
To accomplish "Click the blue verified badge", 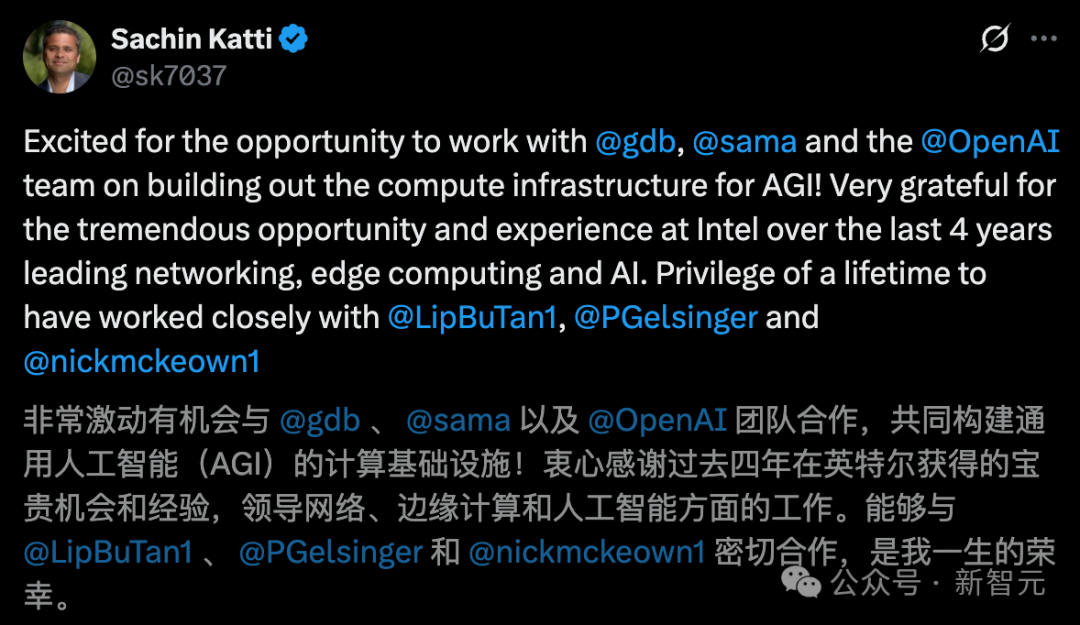I will point(293,39).
